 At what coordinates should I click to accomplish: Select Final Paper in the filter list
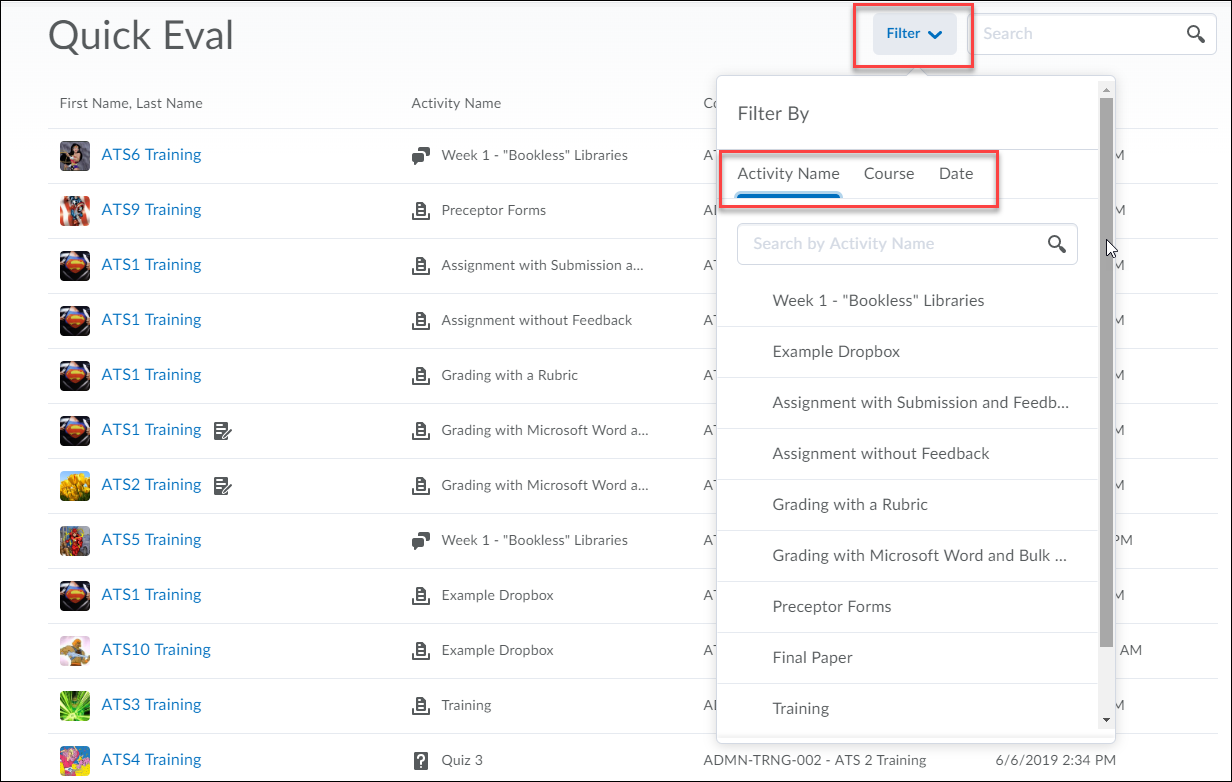point(812,657)
